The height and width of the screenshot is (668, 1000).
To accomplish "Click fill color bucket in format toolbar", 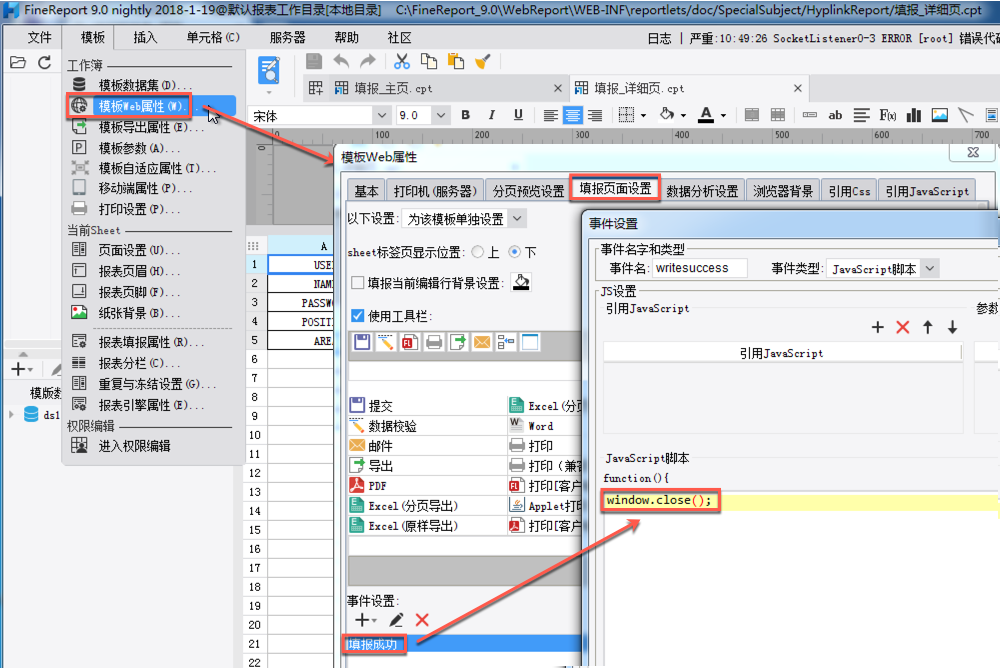I will coord(667,115).
